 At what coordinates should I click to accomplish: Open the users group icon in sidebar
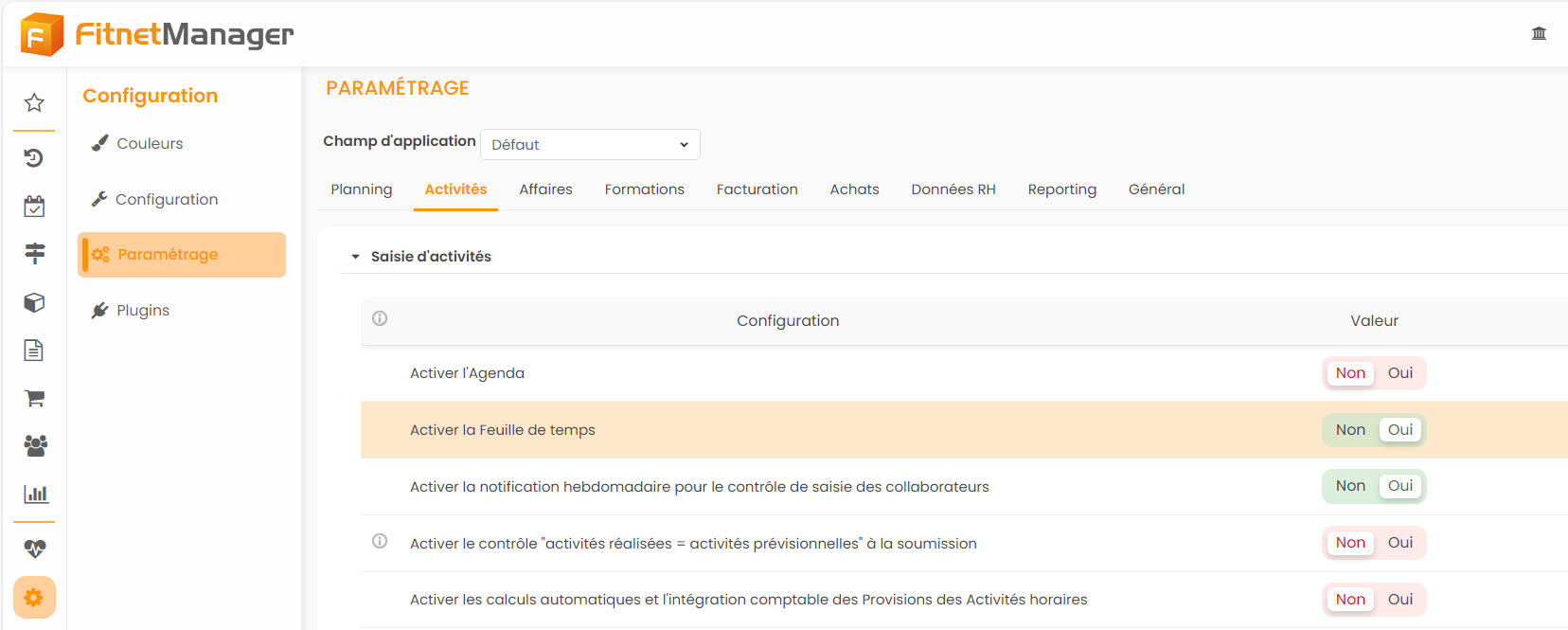tap(35, 445)
